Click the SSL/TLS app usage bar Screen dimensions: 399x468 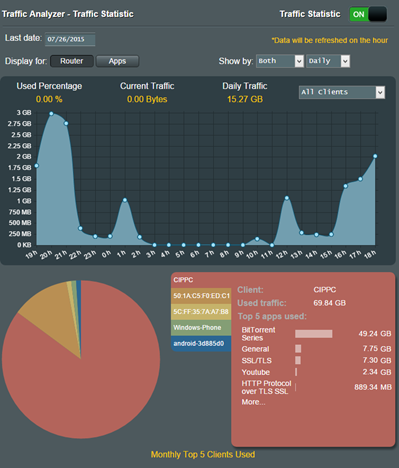point(298,360)
